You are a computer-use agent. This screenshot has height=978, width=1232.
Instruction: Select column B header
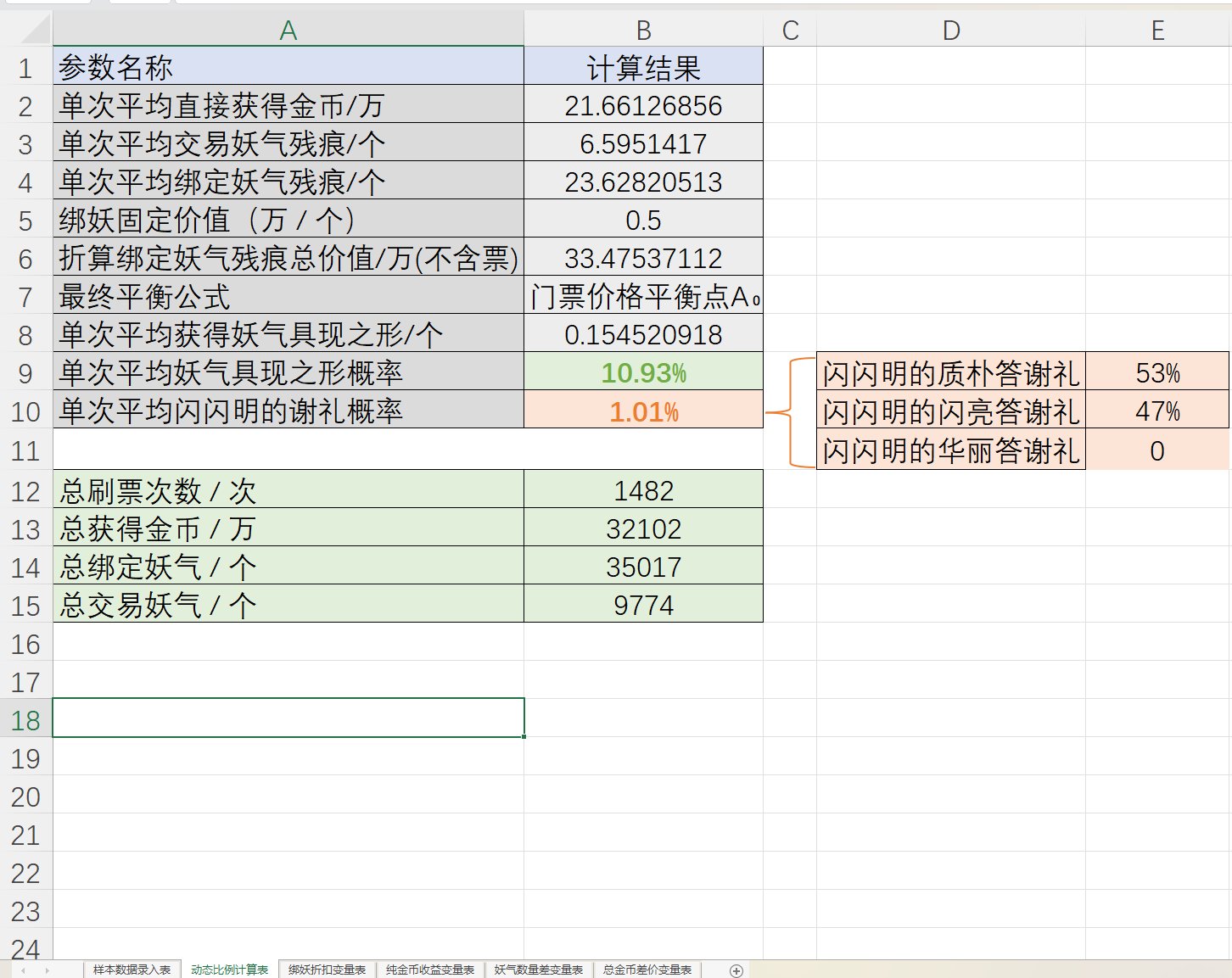click(x=643, y=31)
